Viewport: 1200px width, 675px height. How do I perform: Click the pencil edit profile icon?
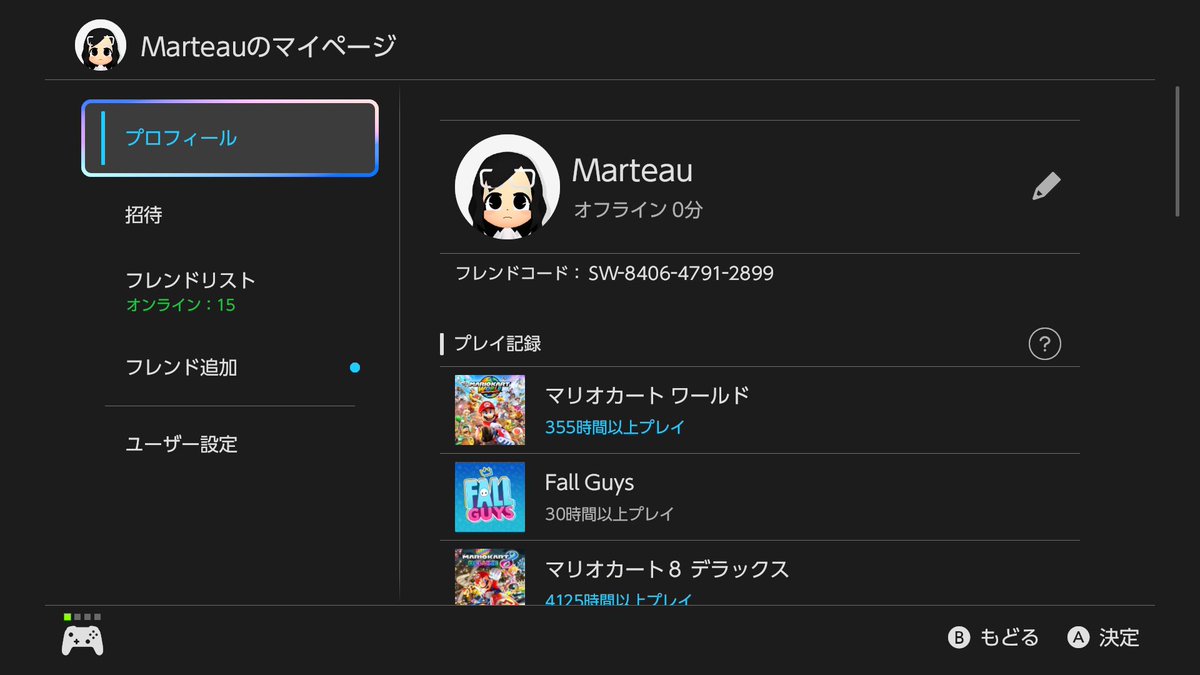pos(1046,186)
